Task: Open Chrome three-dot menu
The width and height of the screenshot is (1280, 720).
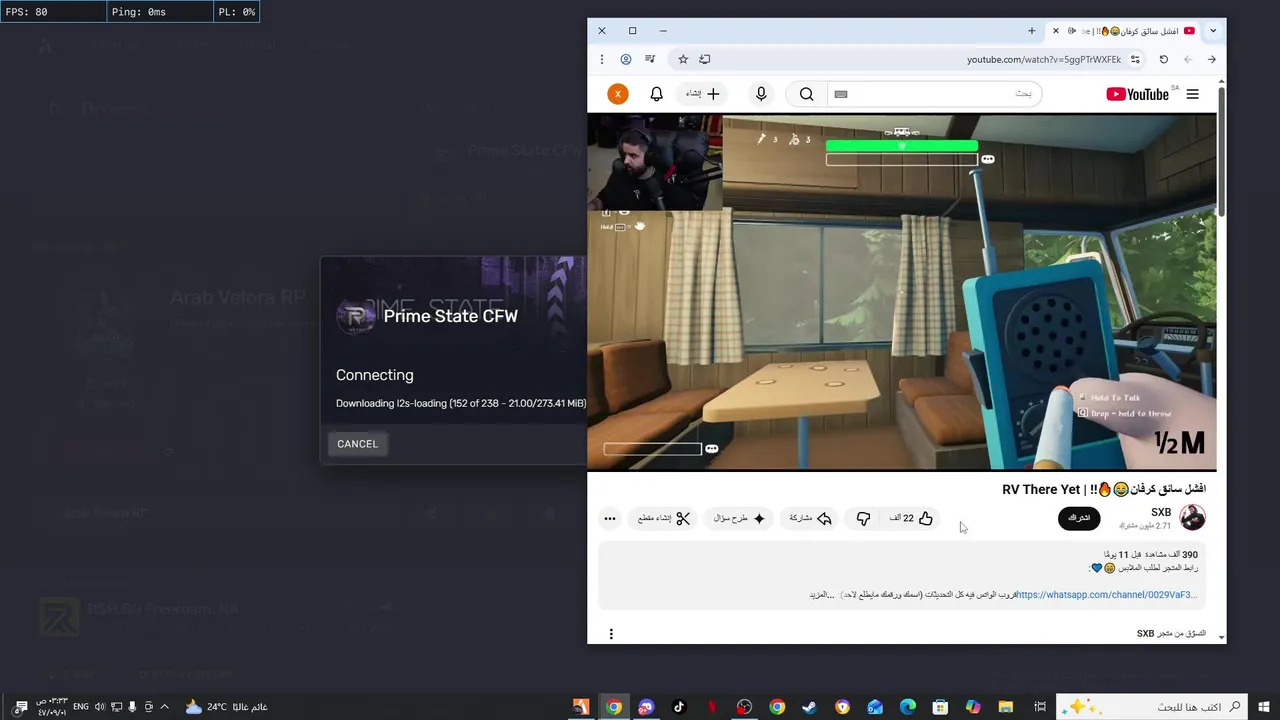Action: click(602, 60)
